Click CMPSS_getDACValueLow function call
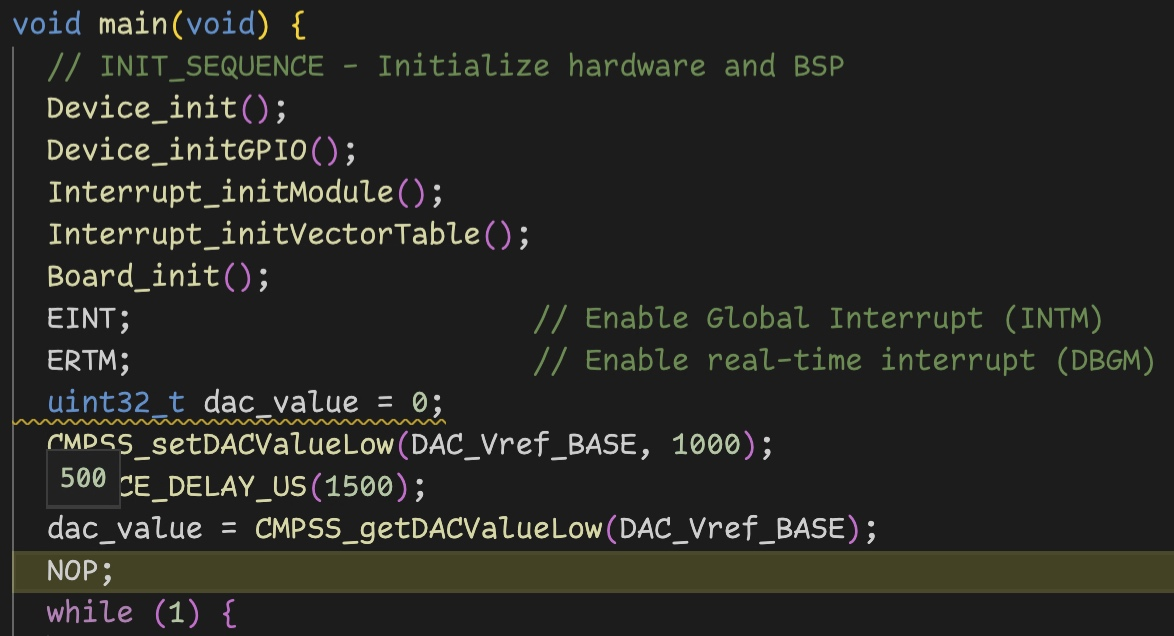Screen dimensions: 1174x636 pyautogui.click(x=428, y=528)
